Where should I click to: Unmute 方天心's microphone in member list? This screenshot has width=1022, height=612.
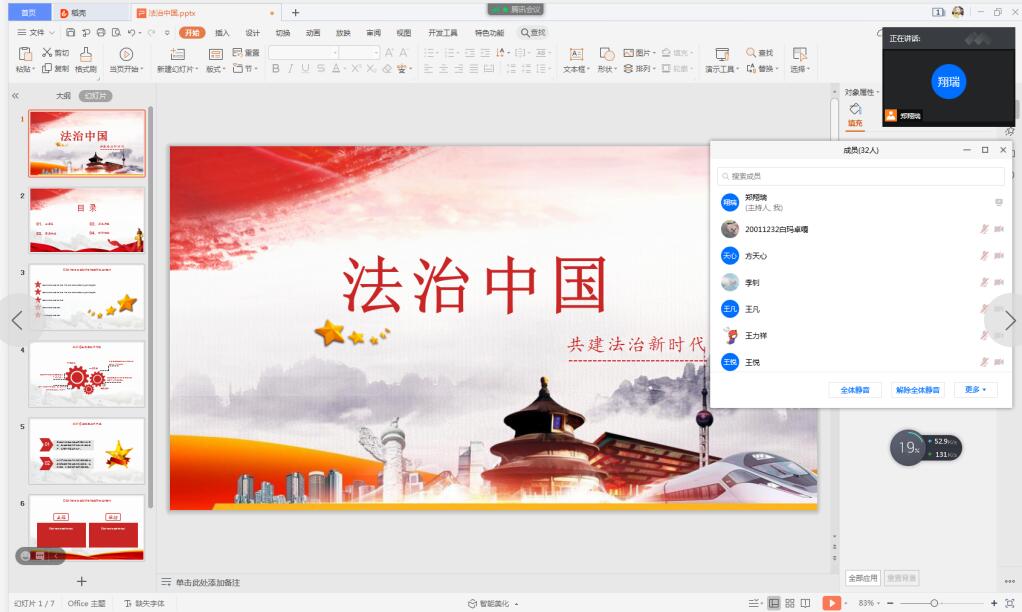click(x=984, y=256)
